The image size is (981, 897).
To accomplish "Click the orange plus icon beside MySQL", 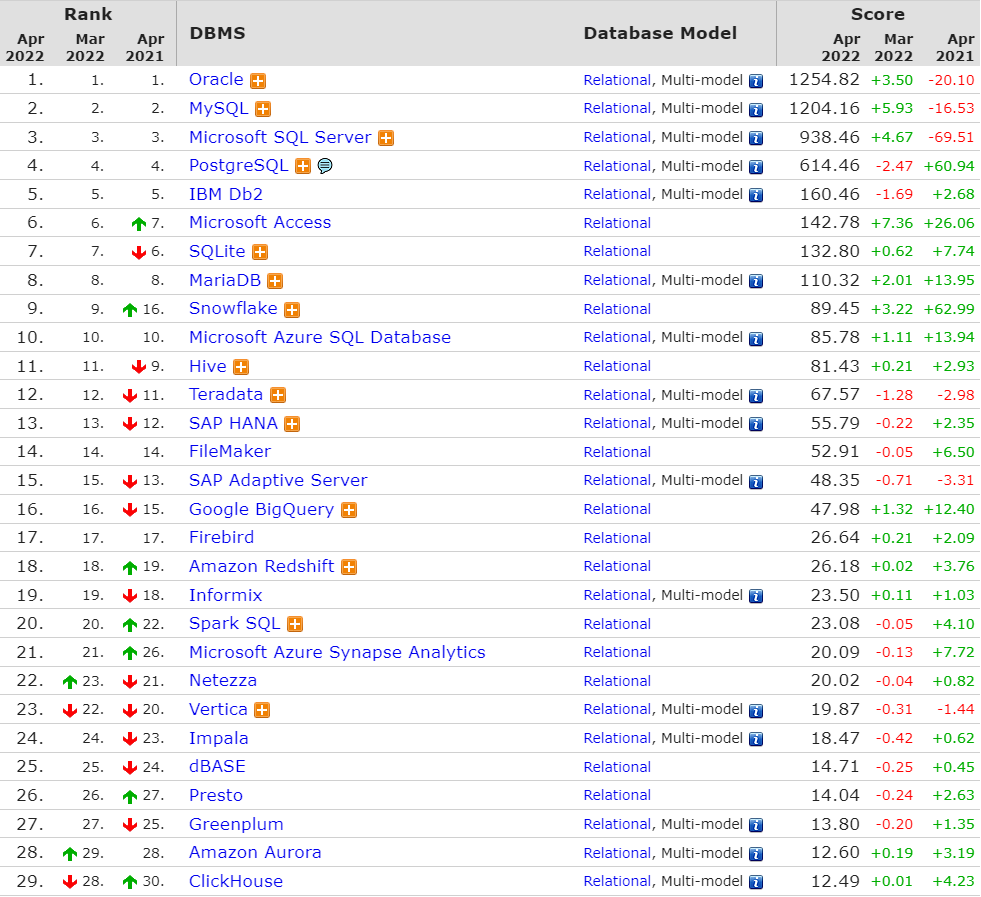I will 263,109.
